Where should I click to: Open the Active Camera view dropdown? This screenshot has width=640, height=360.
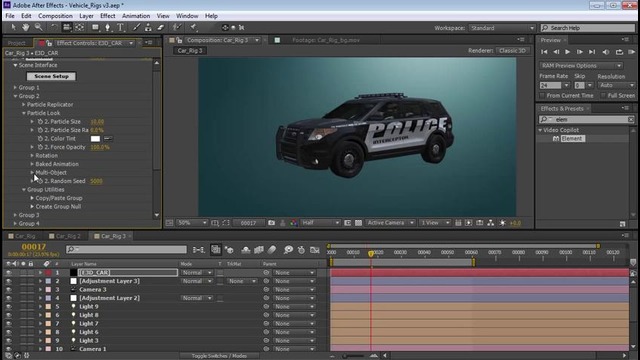click(x=390, y=223)
